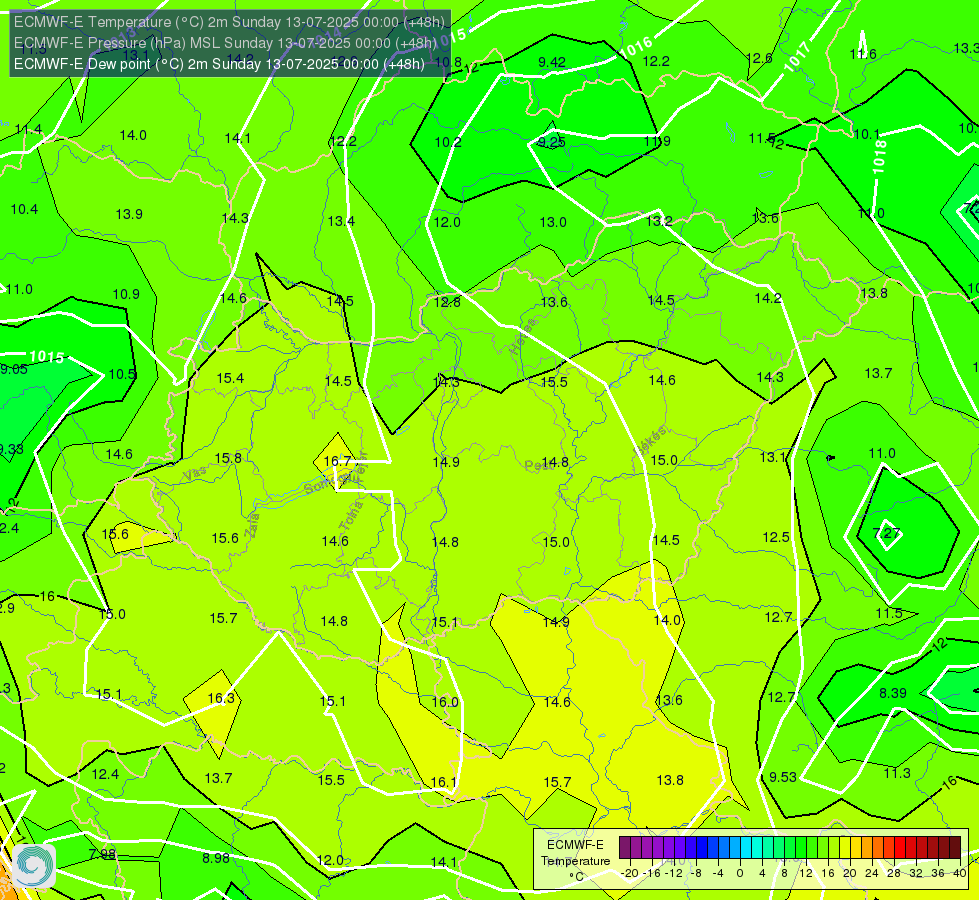Click the 11.3 temperature value
The height and width of the screenshot is (900, 979).
(x=897, y=773)
